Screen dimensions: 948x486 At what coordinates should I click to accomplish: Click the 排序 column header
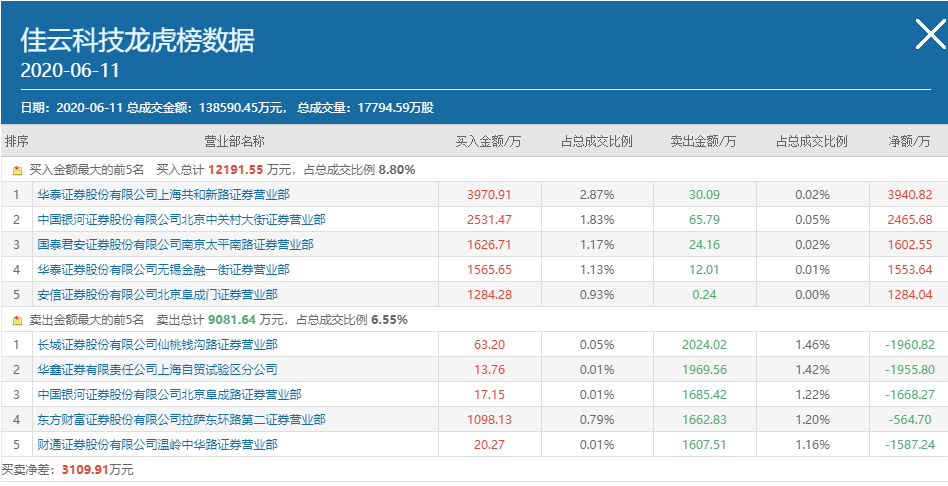17,142
